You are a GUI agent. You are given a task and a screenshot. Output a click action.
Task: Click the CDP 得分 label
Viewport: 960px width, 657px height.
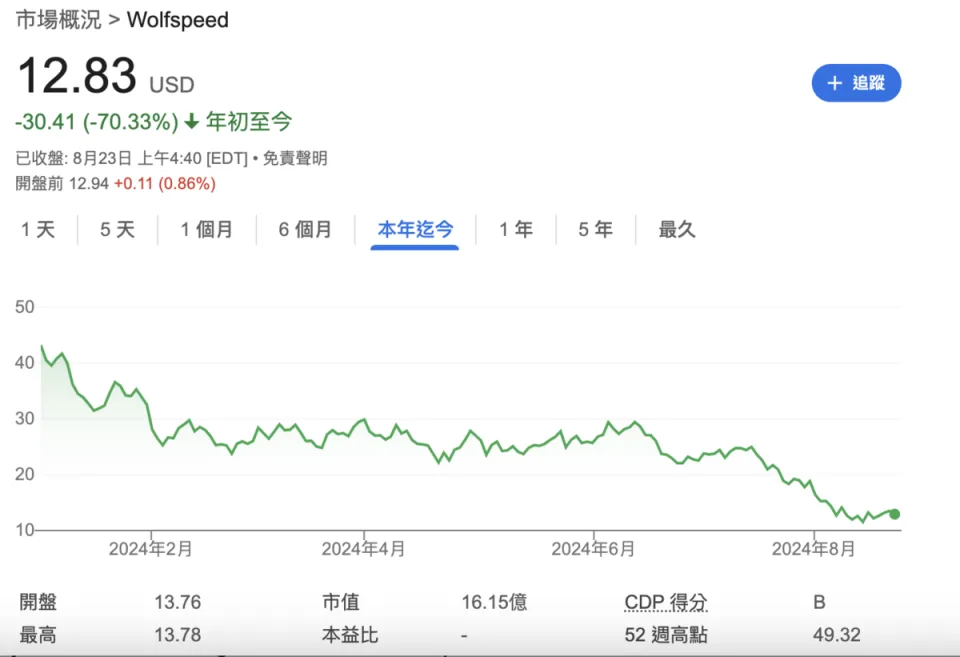point(666,603)
